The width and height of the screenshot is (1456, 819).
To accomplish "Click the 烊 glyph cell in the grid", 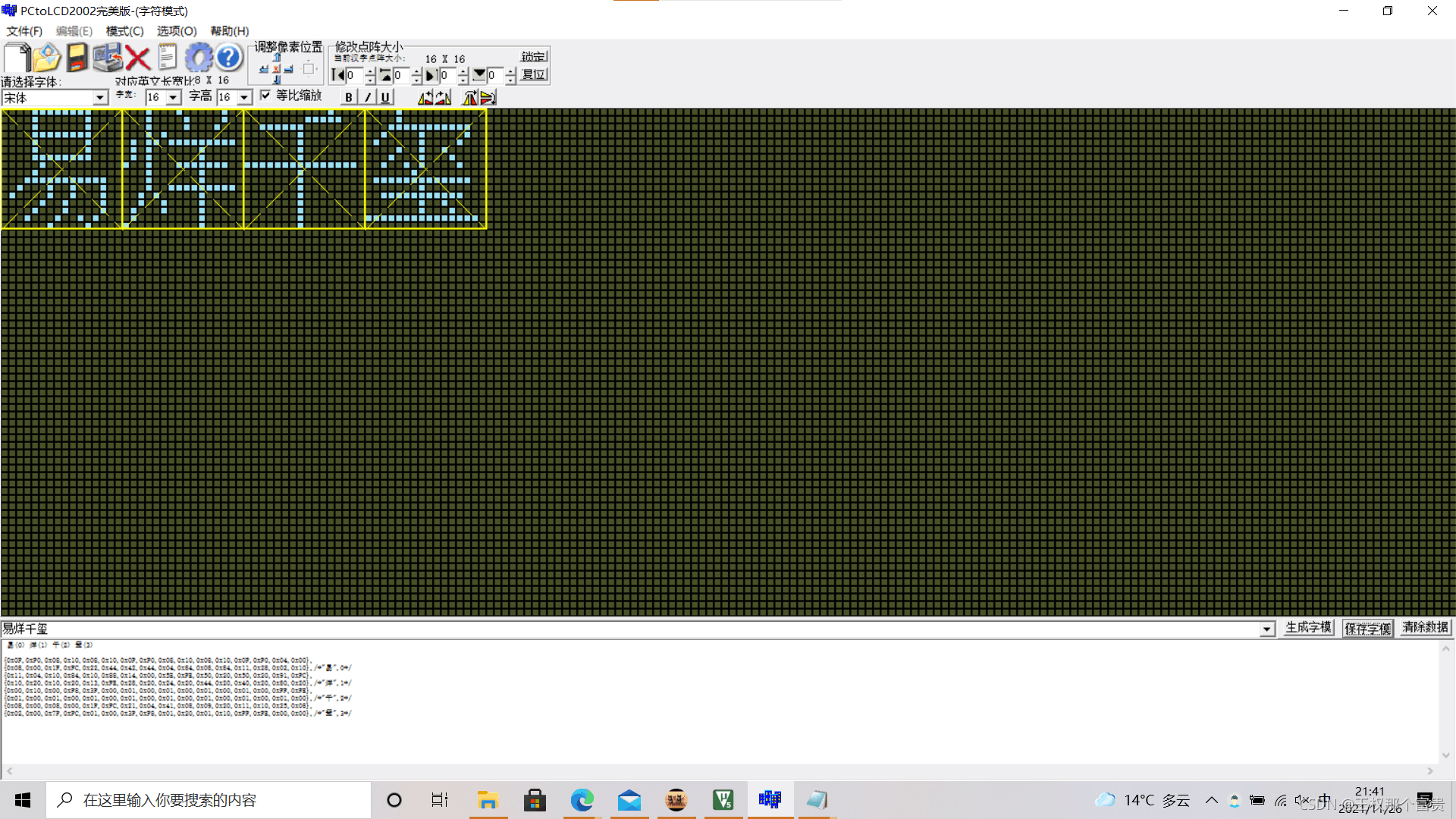I will 183,168.
